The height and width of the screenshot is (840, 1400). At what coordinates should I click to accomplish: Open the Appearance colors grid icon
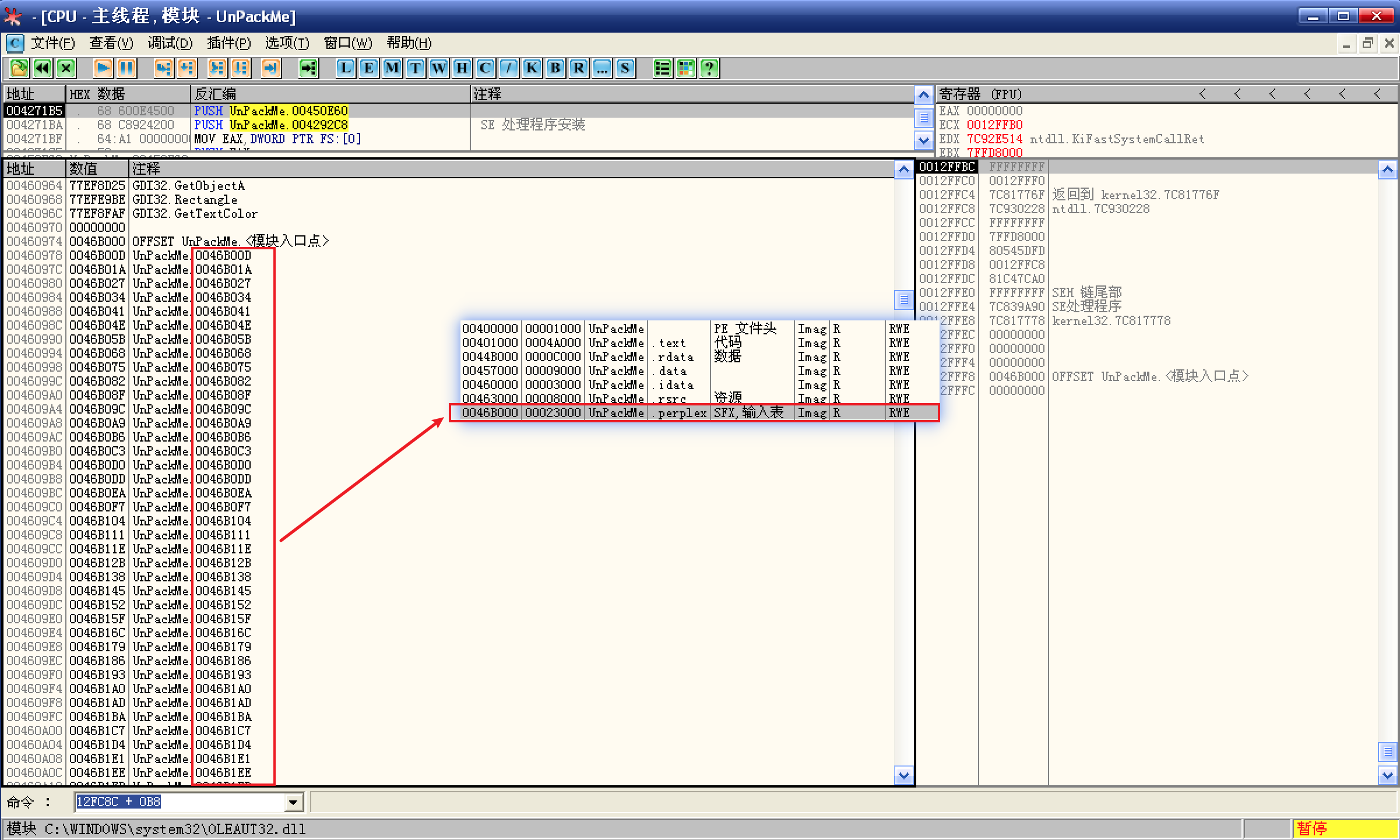pyautogui.click(x=686, y=68)
